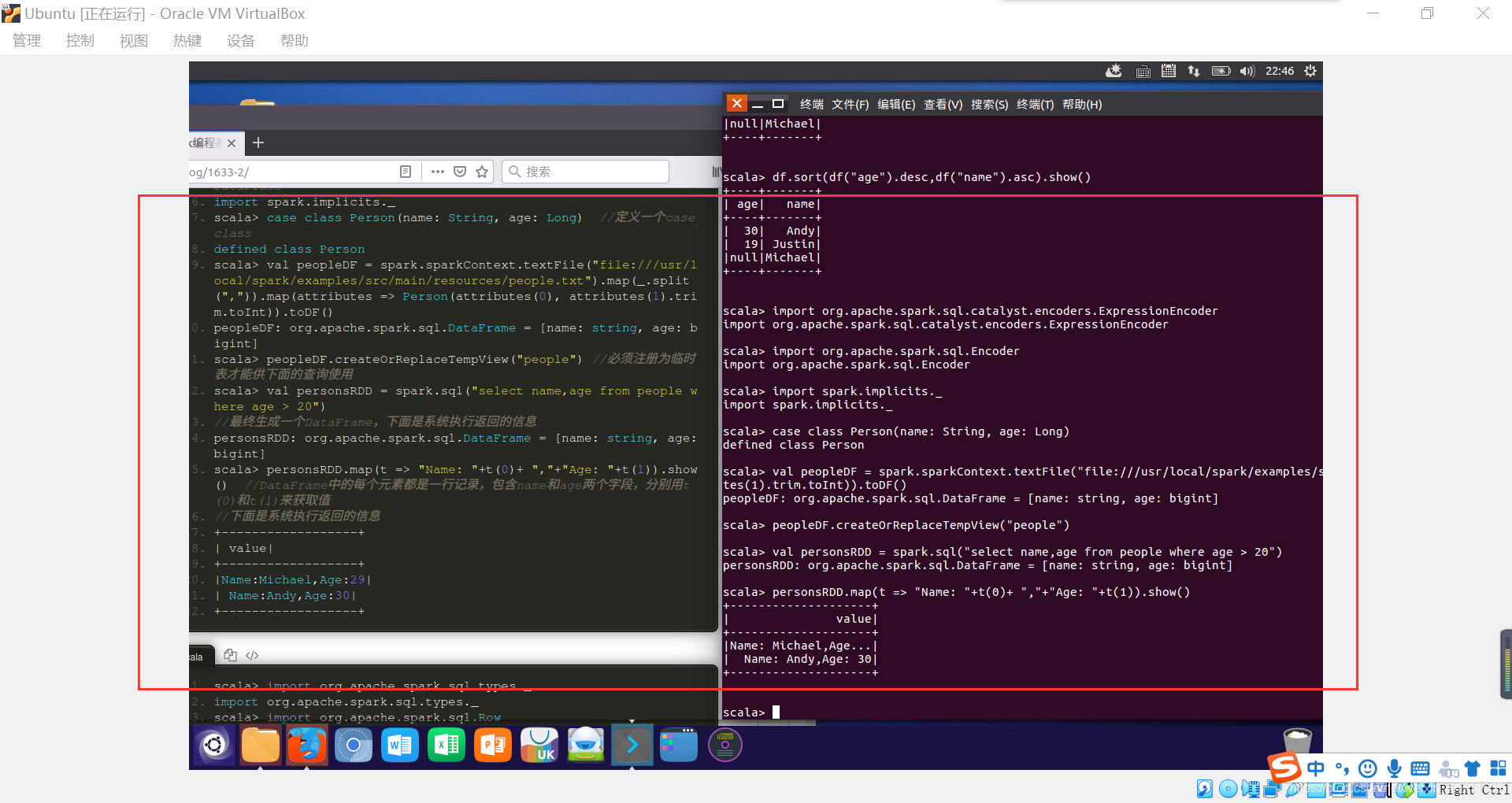Open the 设备 menu in VirtualBox menu bar
The height and width of the screenshot is (803, 1512).
click(241, 41)
